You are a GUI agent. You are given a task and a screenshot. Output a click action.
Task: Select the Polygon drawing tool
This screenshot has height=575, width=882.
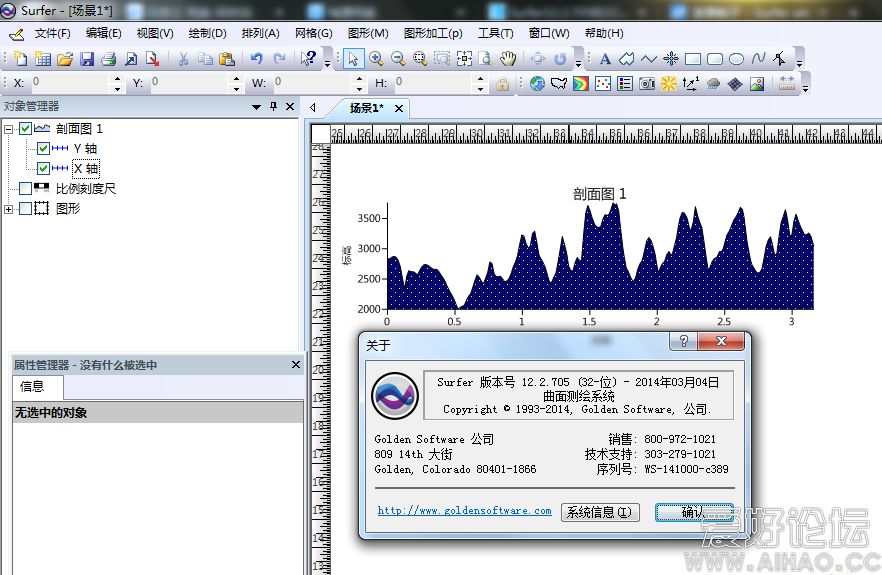(x=627, y=59)
